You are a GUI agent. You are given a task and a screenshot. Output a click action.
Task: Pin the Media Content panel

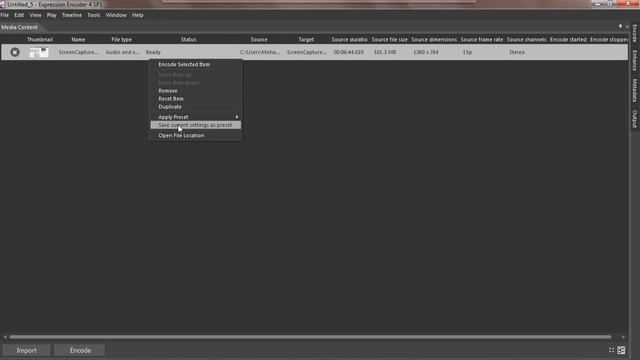click(620, 27)
